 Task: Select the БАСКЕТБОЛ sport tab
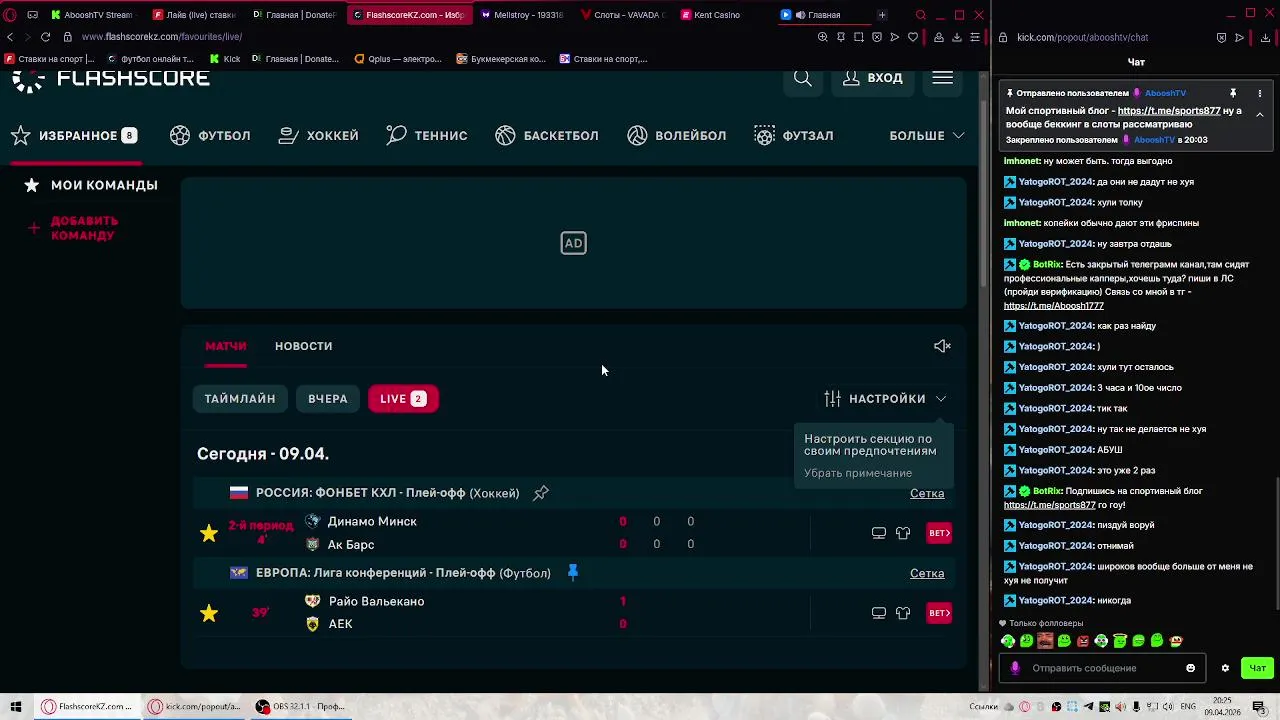coord(546,135)
